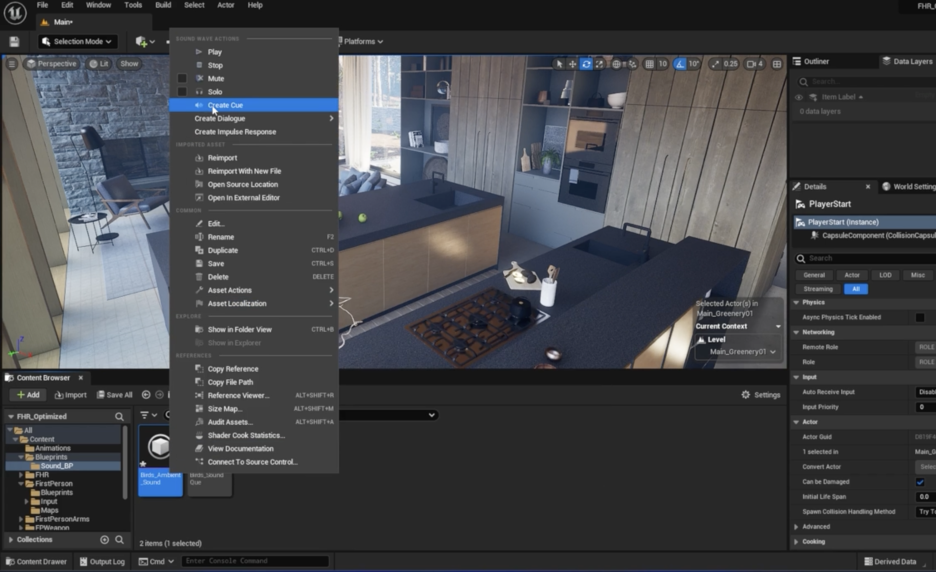Click the Derived Data button
The image size is (936, 572).
click(x=890, y=561)
